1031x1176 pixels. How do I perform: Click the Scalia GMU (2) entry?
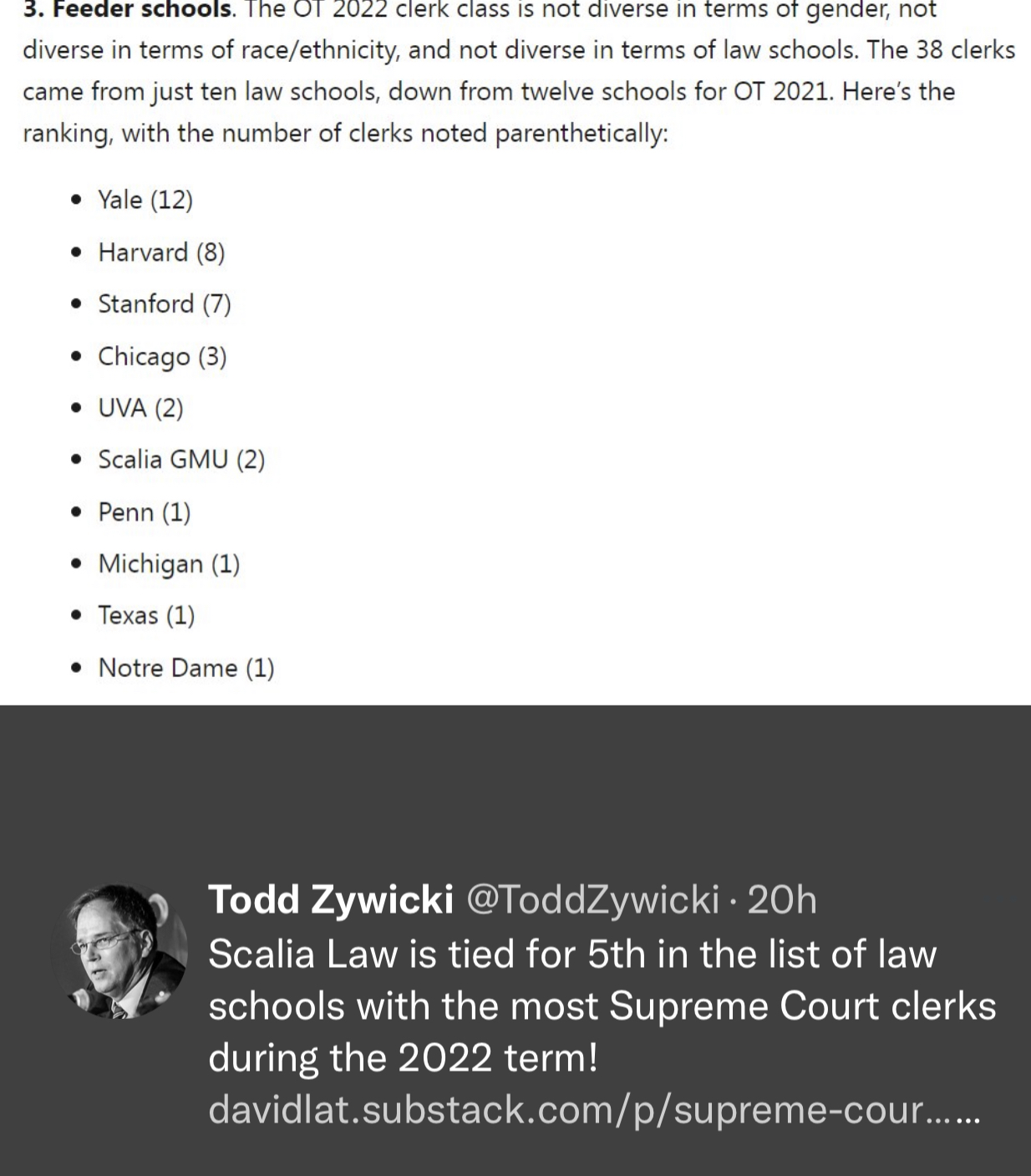click(181, 460)
